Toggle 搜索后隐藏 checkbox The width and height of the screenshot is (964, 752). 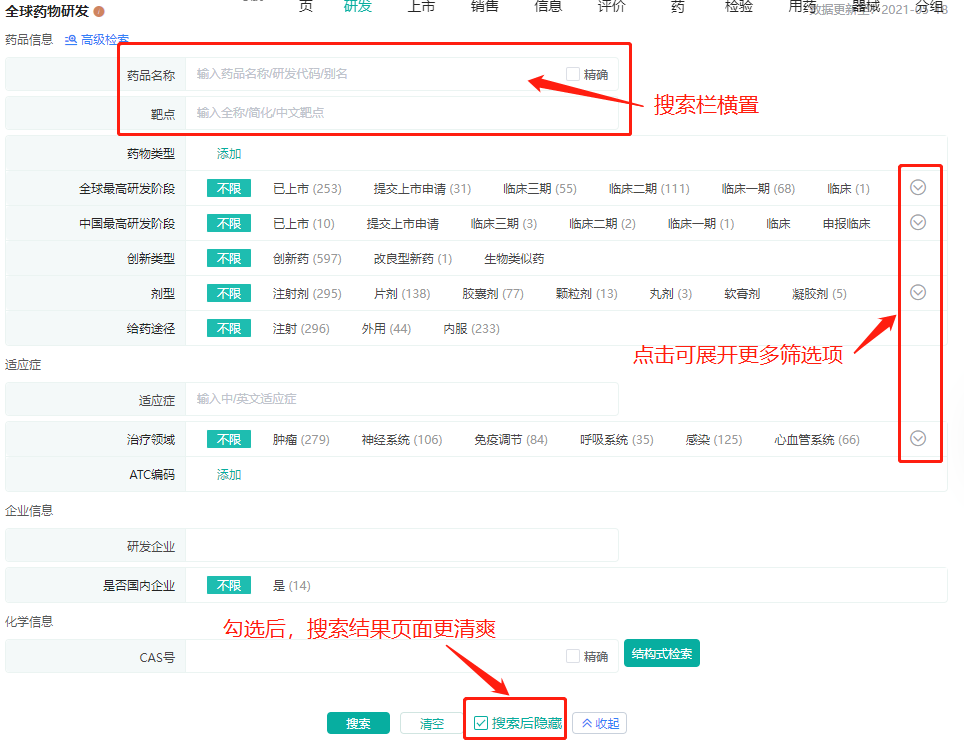click(x=481, y=723)
